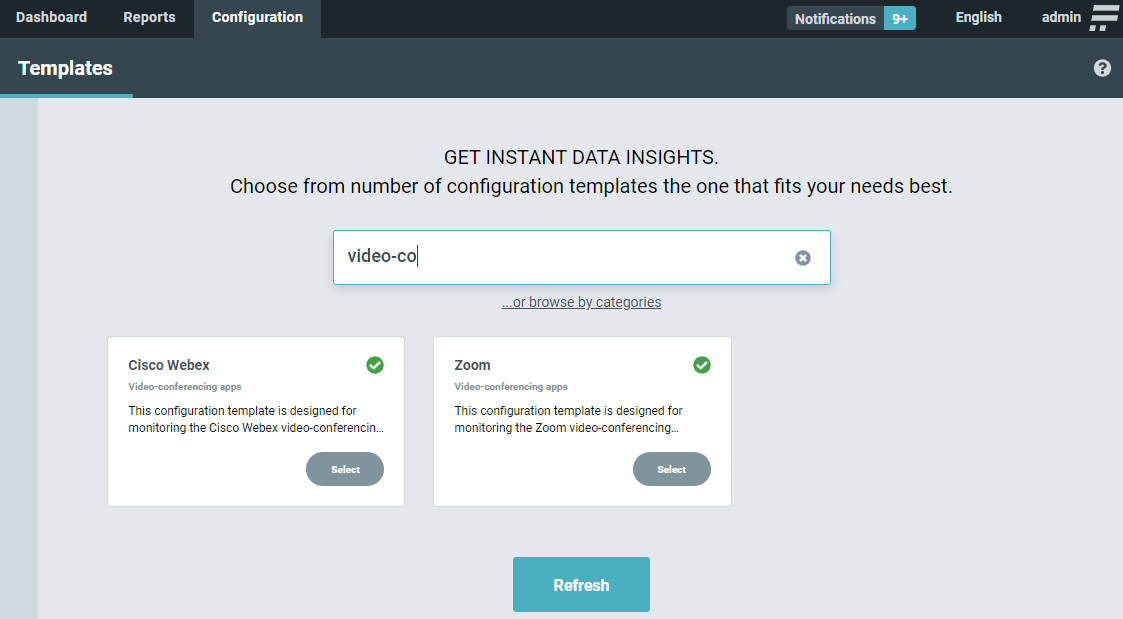Image resolution: width=1123 pixels, height=619 pixels.
Task: Click the Refresh button
Action: (x=581, y=585)
